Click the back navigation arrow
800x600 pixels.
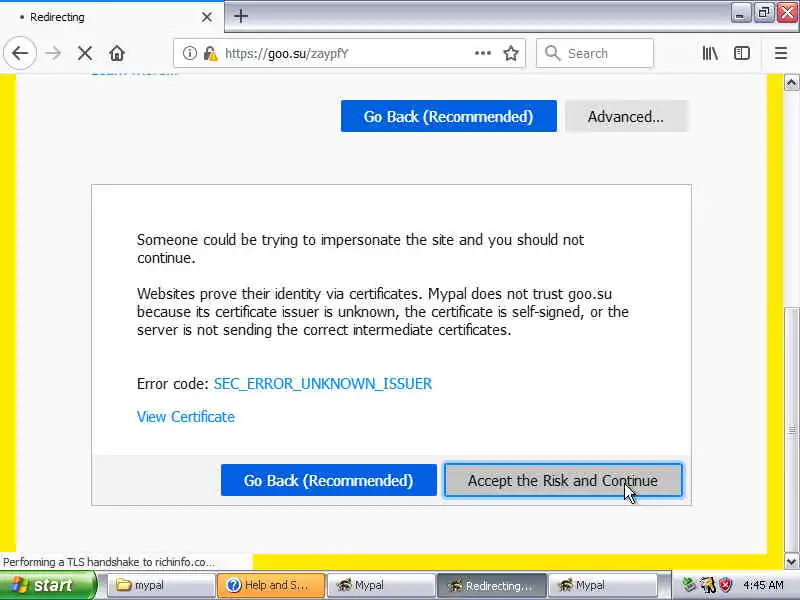click(x=20, y=53)
